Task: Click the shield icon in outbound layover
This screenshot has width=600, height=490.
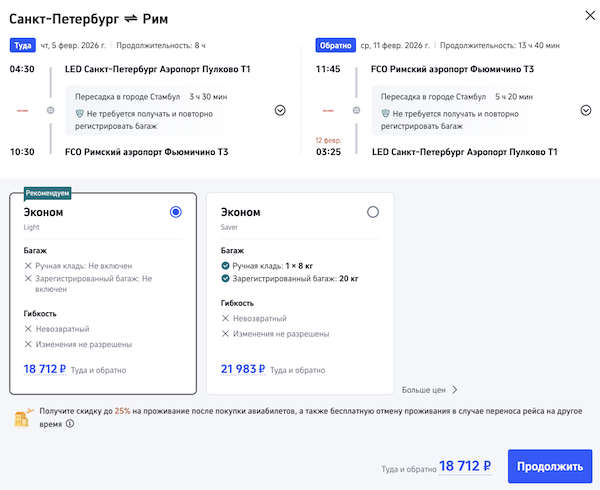Action: point(78,115)
